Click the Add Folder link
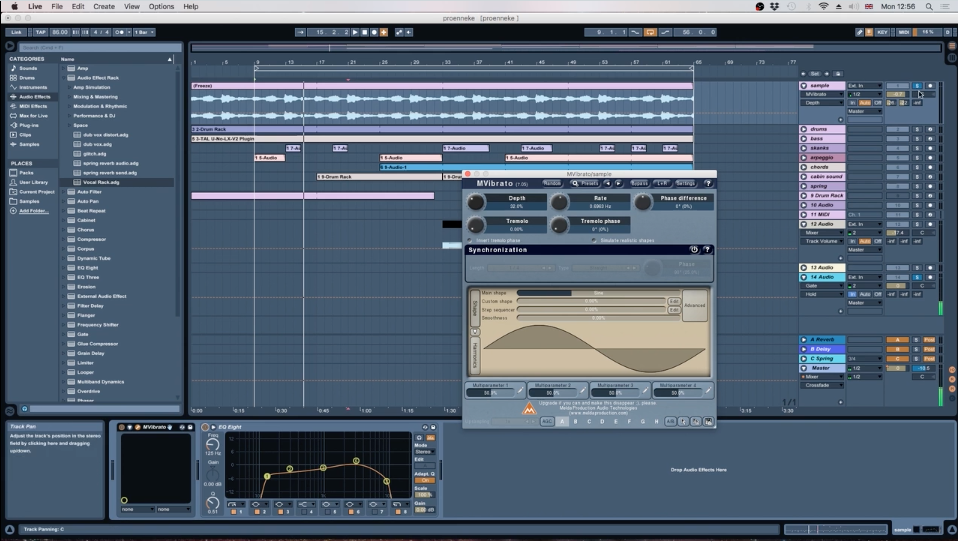 point(33,211)
